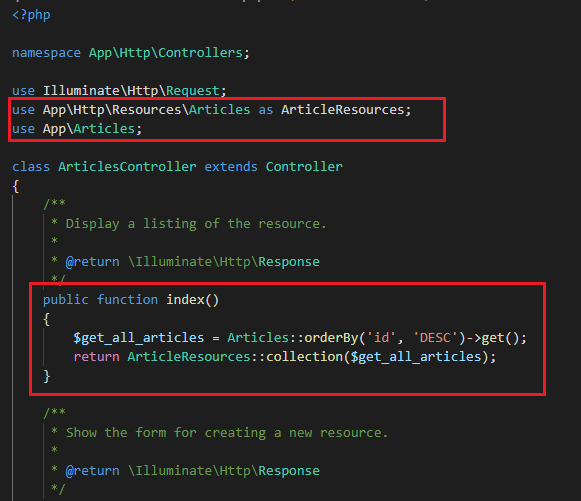Click $get_all_articles in the assignment line
Viewport: 581px width, 501px height.
139,338
